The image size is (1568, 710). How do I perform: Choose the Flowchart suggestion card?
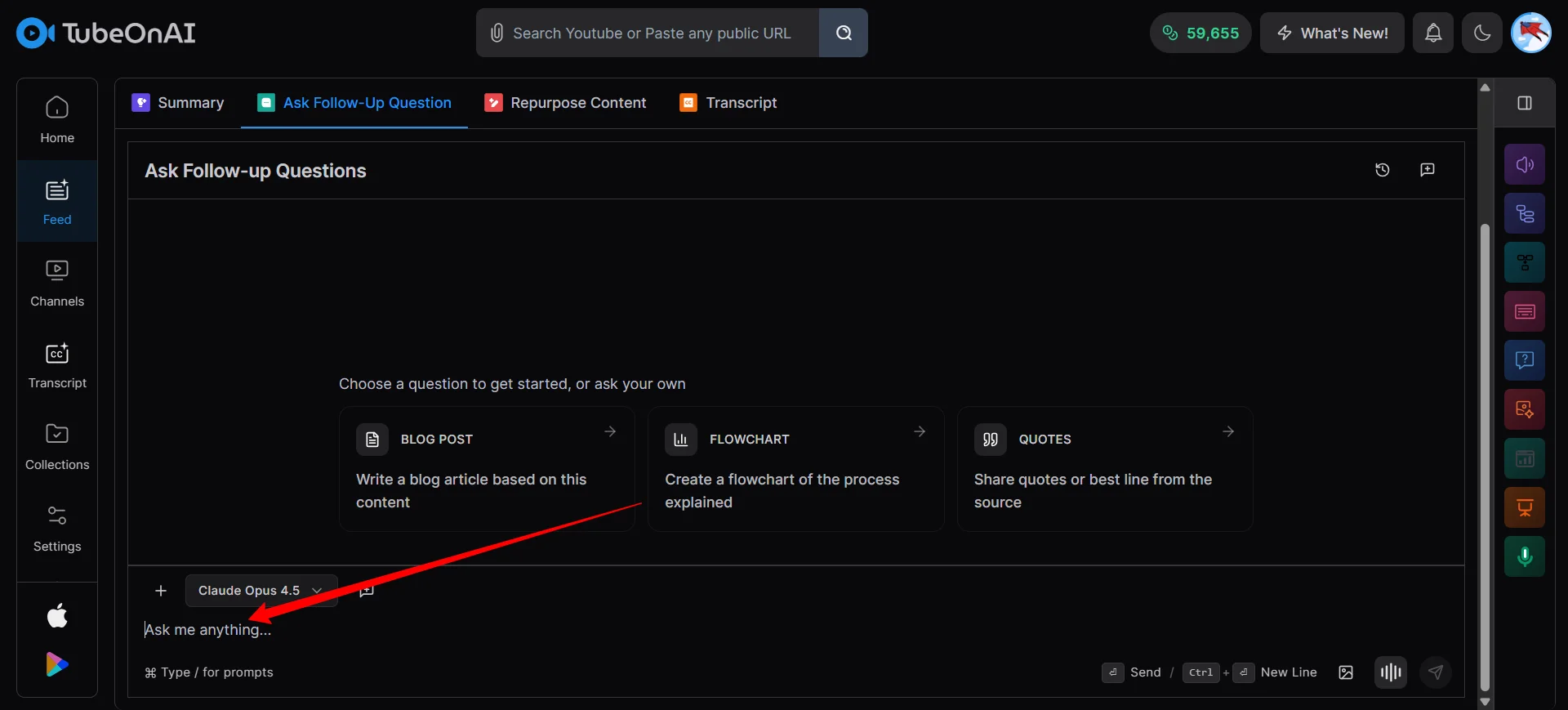click(x=796, y=469)
